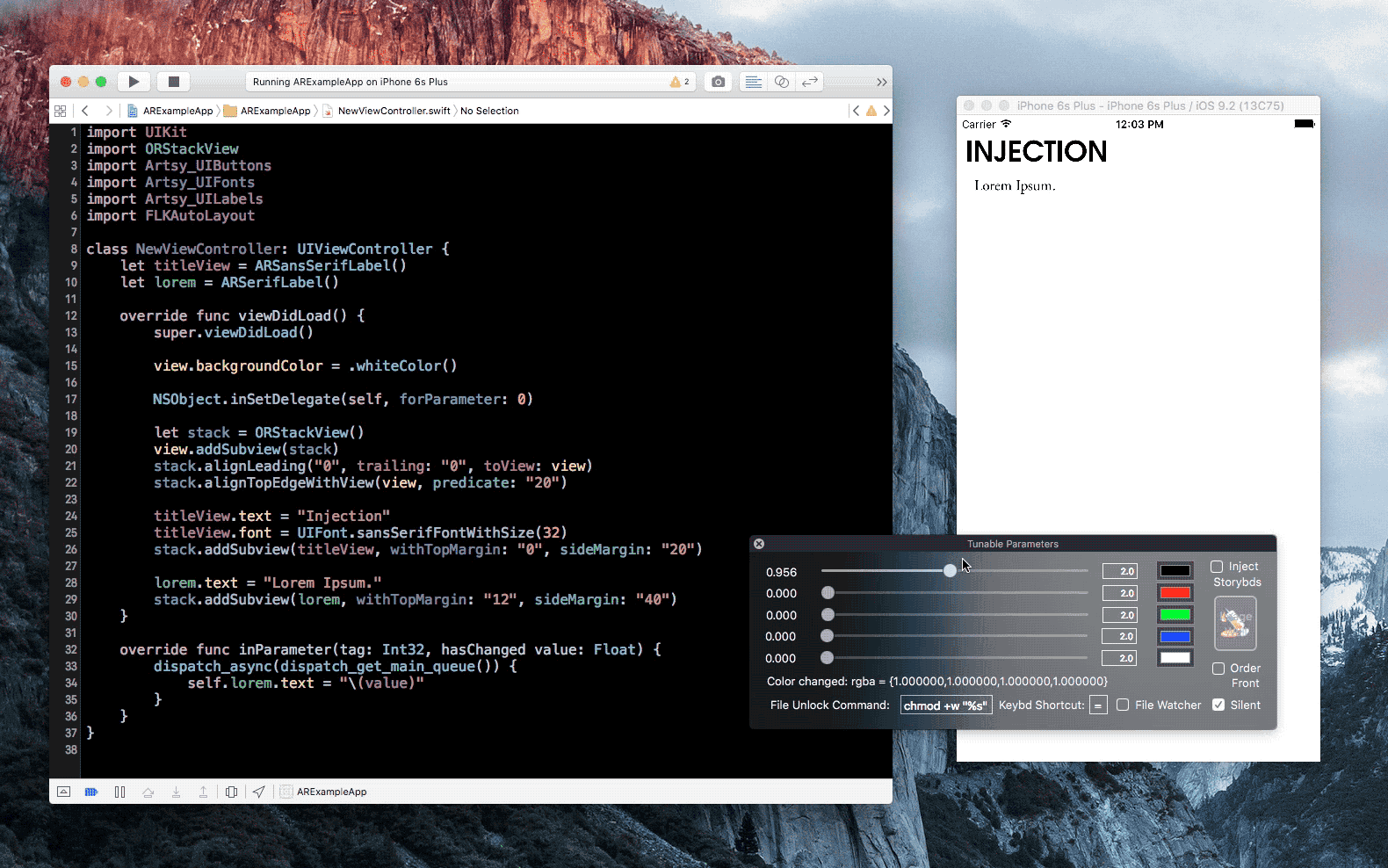Switch to the Standard editor view
Image resolution: width=1388 pixels, height=868 pixels.
coord(753,82)
